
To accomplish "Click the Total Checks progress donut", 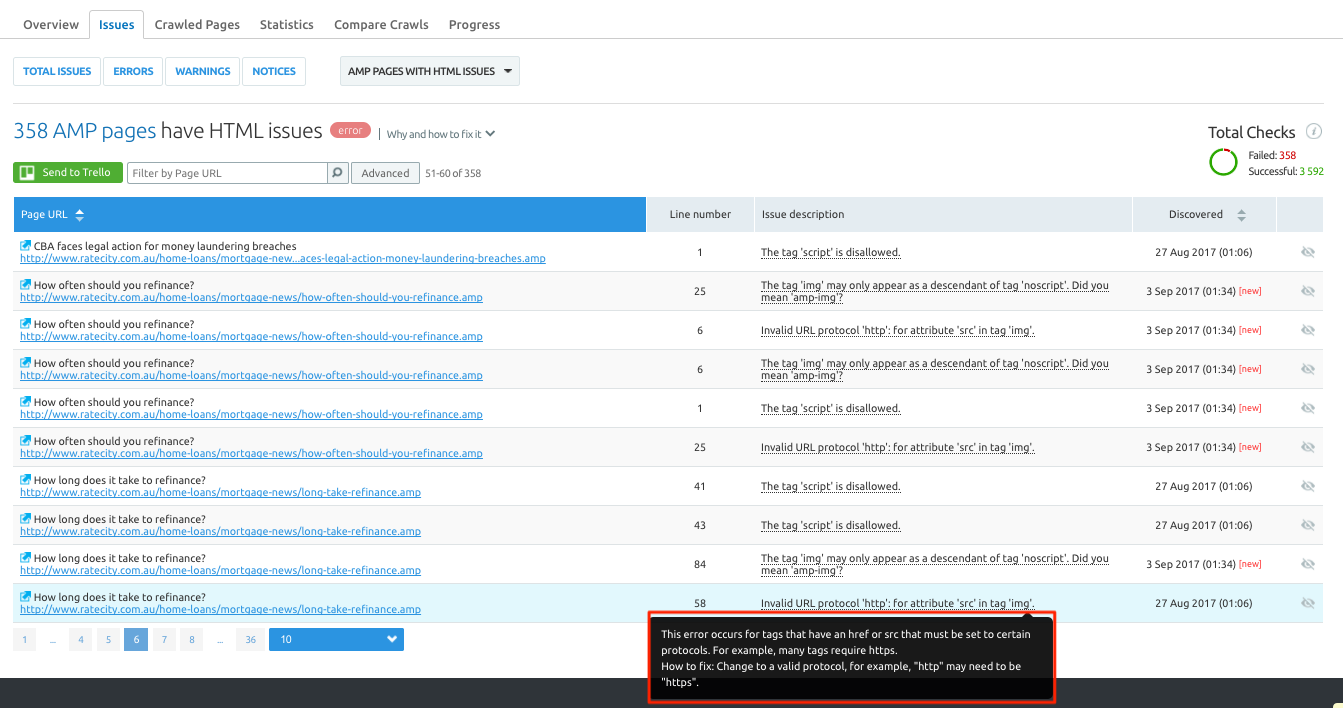I will pos(1224,161).
